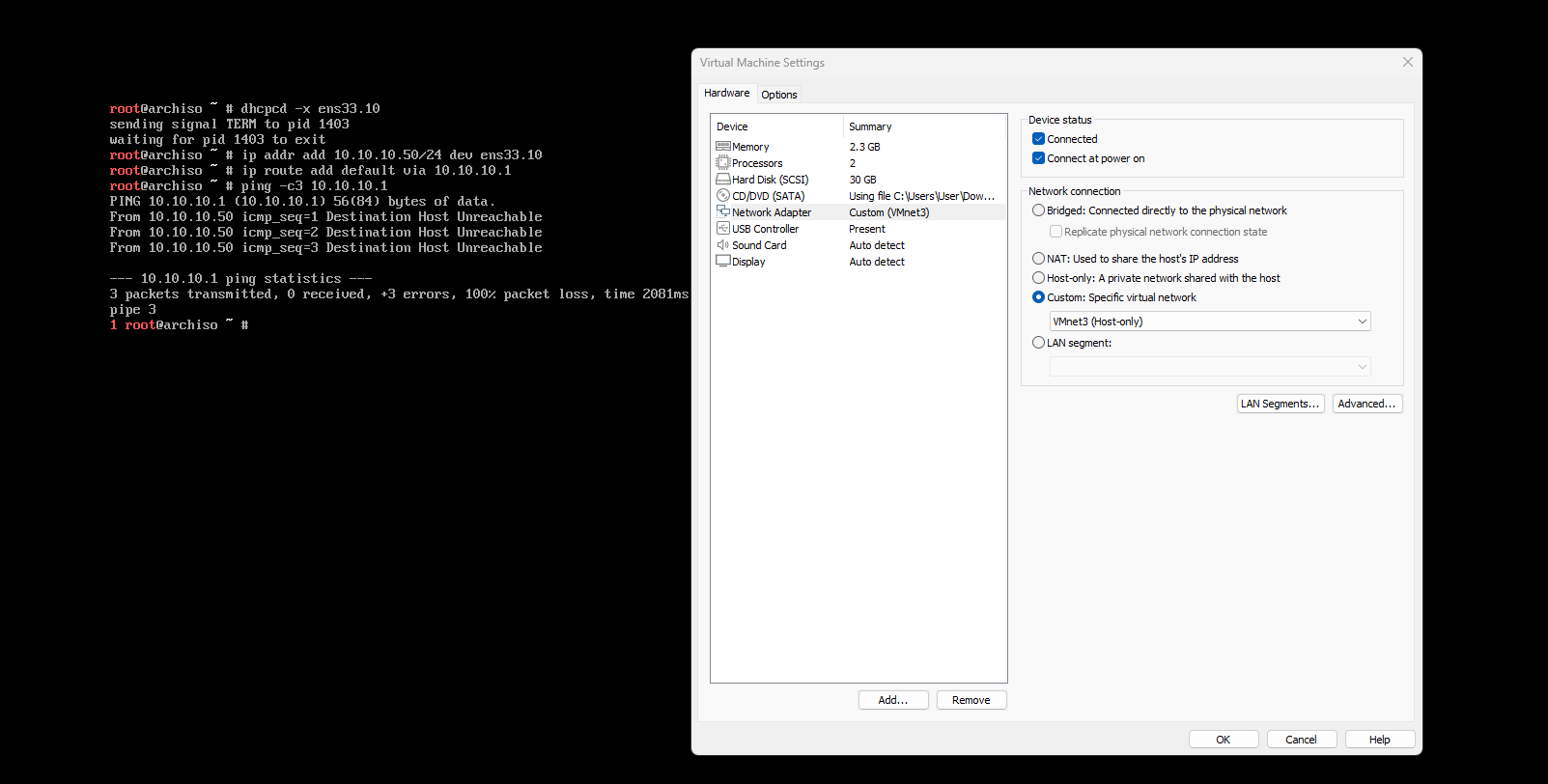Select Bridged network connection option
The image size is (1548, 784).
tap(1039, 210)
